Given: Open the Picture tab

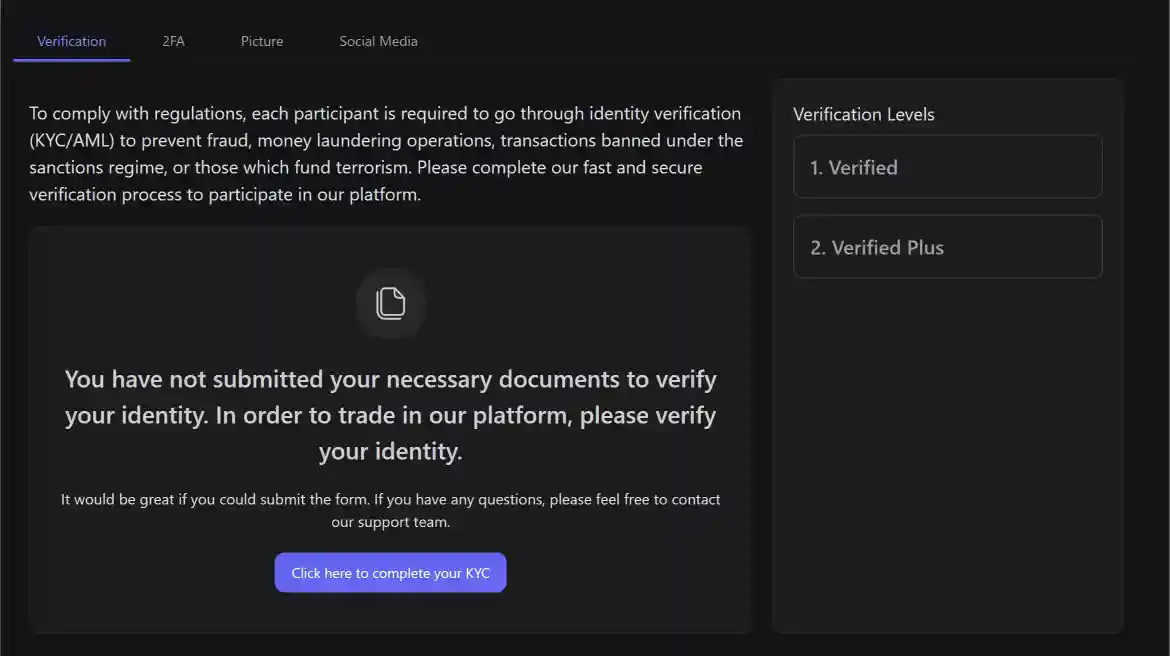Looking at the screenshot, I should coord(262,41).
